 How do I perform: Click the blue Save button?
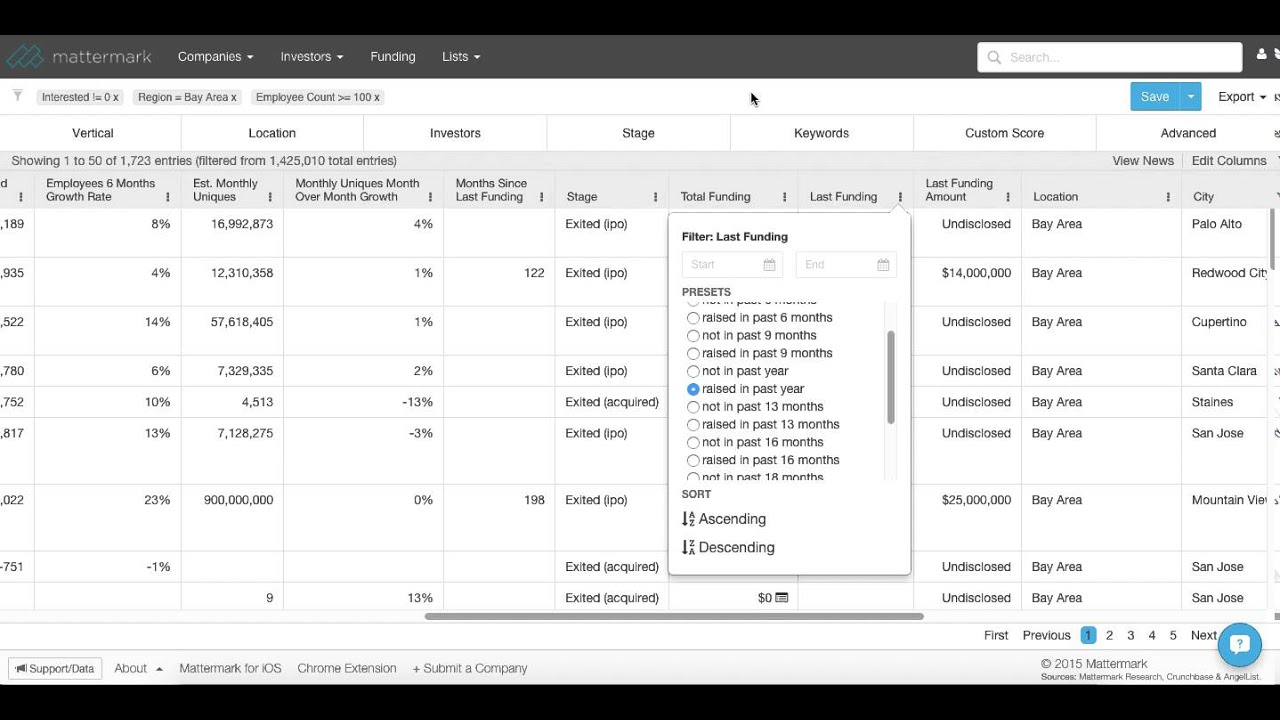point(1155,97)
